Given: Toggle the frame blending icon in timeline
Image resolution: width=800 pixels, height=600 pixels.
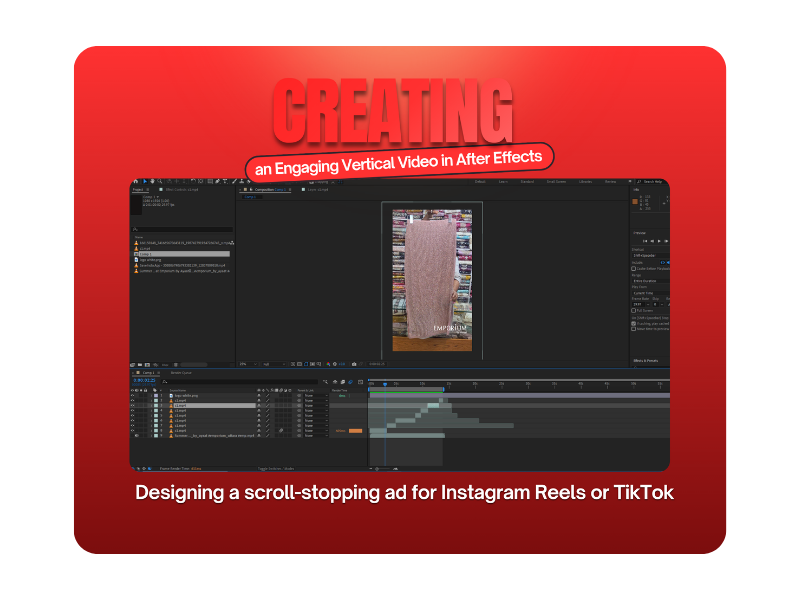Looking at the screenshot, I should (x=343, y=382).
